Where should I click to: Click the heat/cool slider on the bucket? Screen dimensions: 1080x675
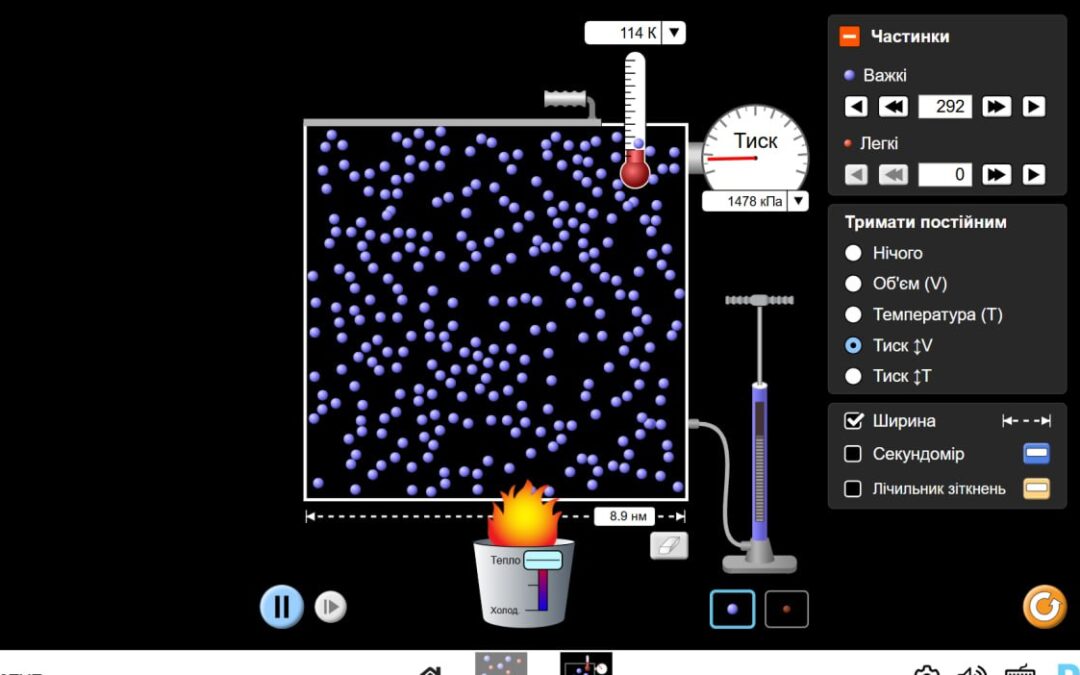pos(543,561)
